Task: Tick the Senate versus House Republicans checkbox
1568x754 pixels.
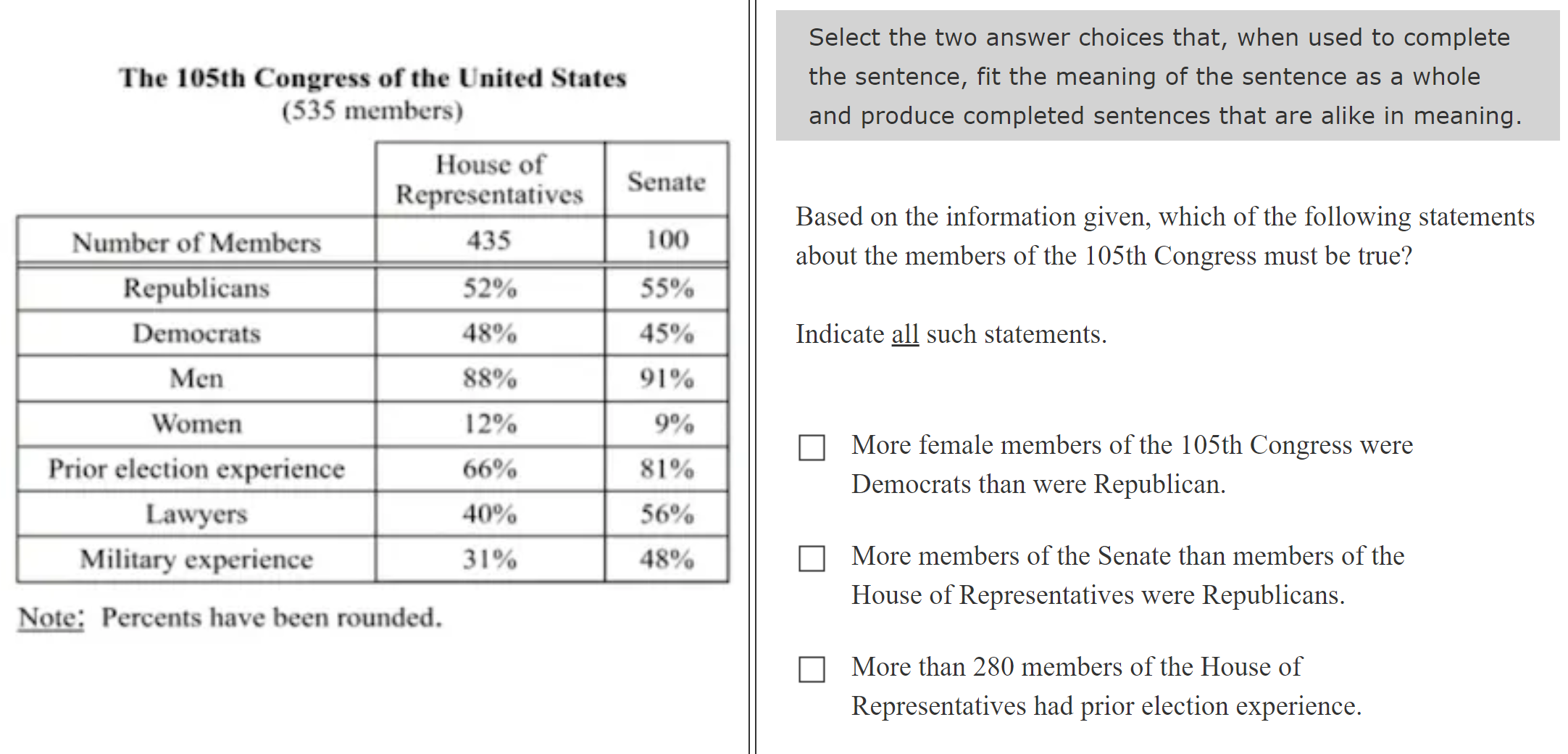Action: tap(812, 558)
